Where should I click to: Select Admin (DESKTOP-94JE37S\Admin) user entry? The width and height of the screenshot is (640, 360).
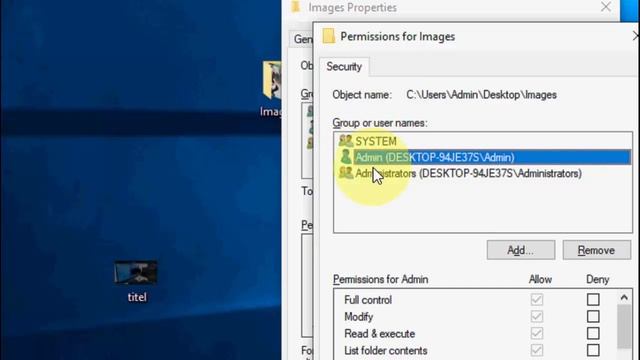[484, 157]
